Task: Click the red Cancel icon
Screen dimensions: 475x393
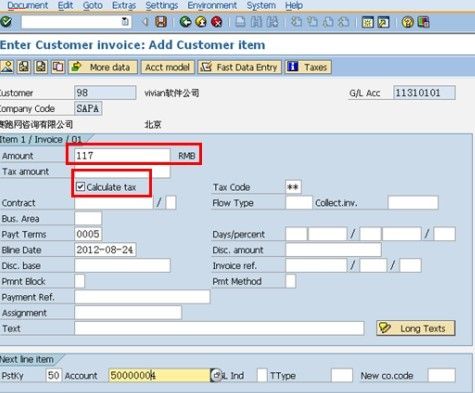Action: point(217,22)
